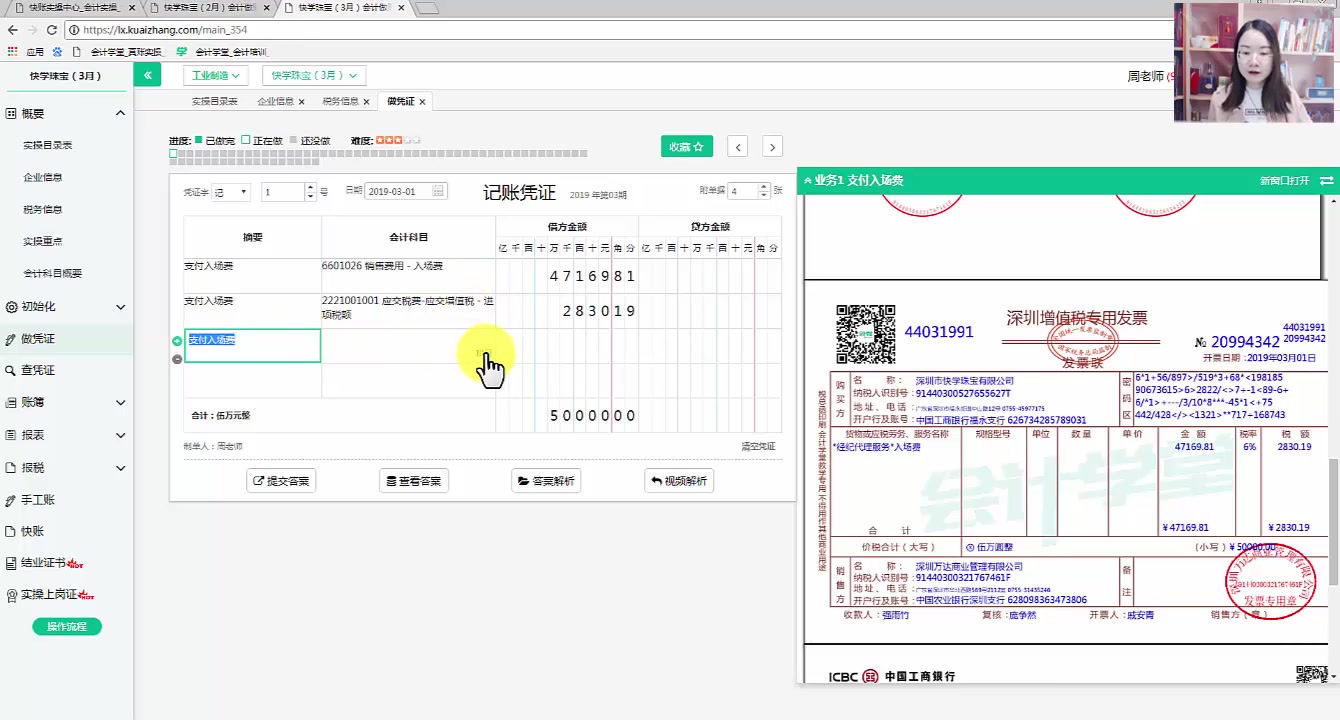Remove row with gray minus icon

point(177,358)
